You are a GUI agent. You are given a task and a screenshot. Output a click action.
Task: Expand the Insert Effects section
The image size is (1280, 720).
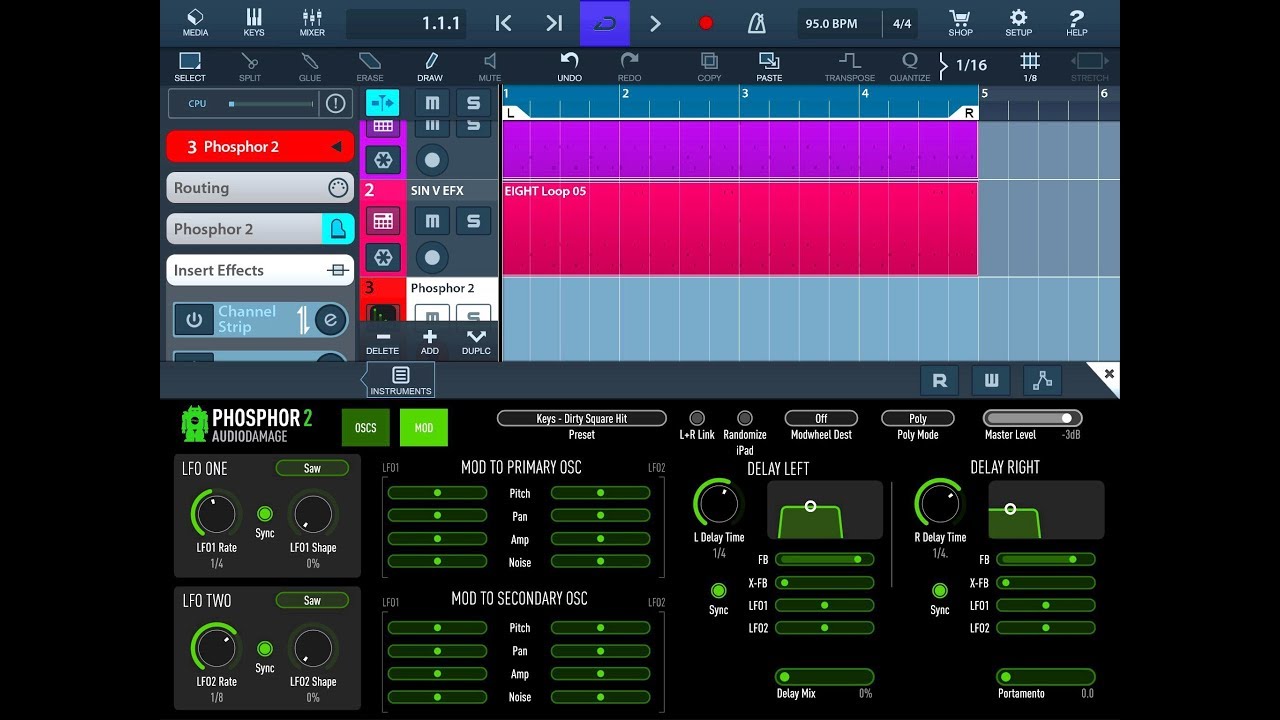click(260, 270)
